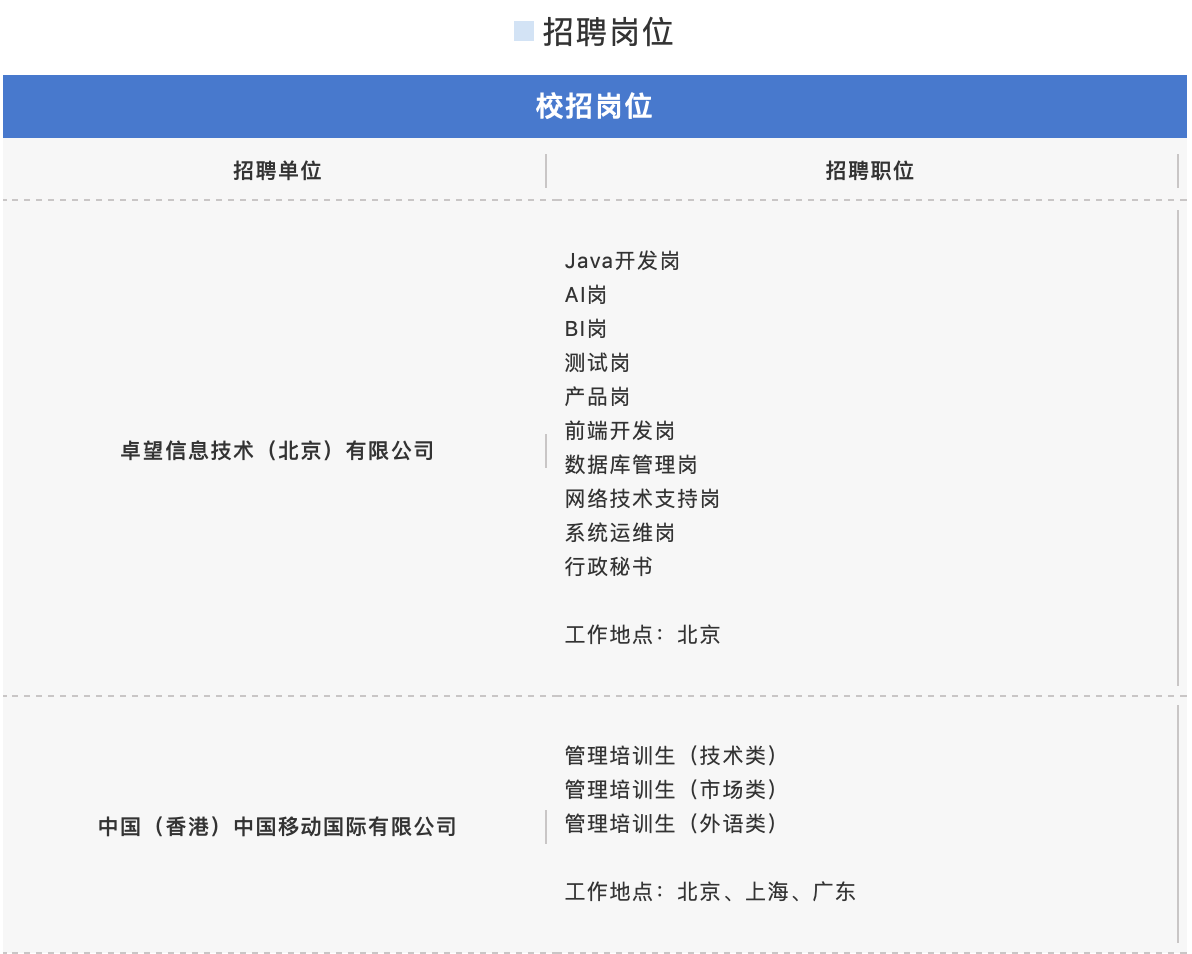Click the 数据库管理岗 position
This screenshot has width=1192, height=954.
tap(631, 464)
